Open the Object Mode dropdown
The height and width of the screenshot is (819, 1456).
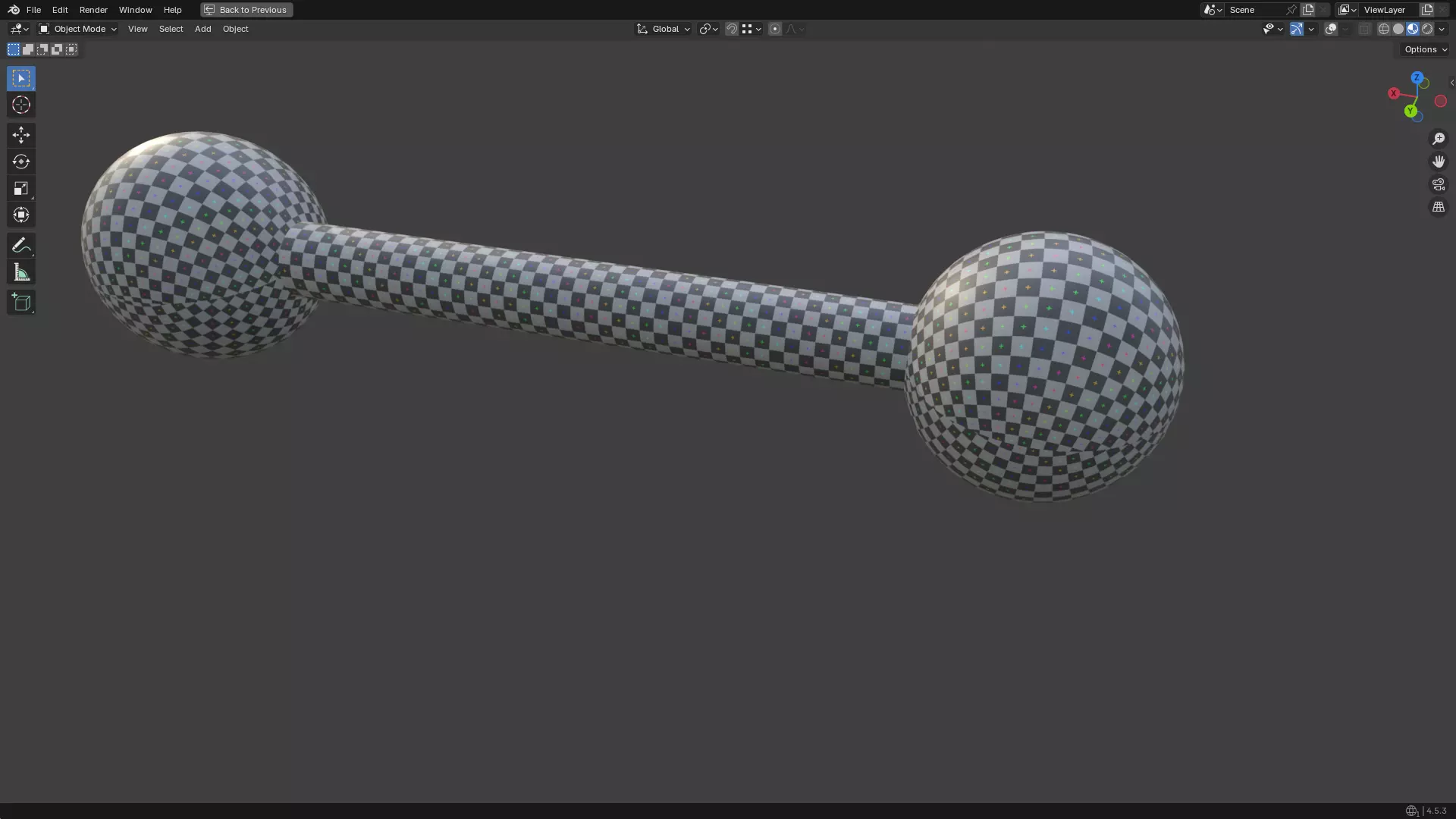77,29
